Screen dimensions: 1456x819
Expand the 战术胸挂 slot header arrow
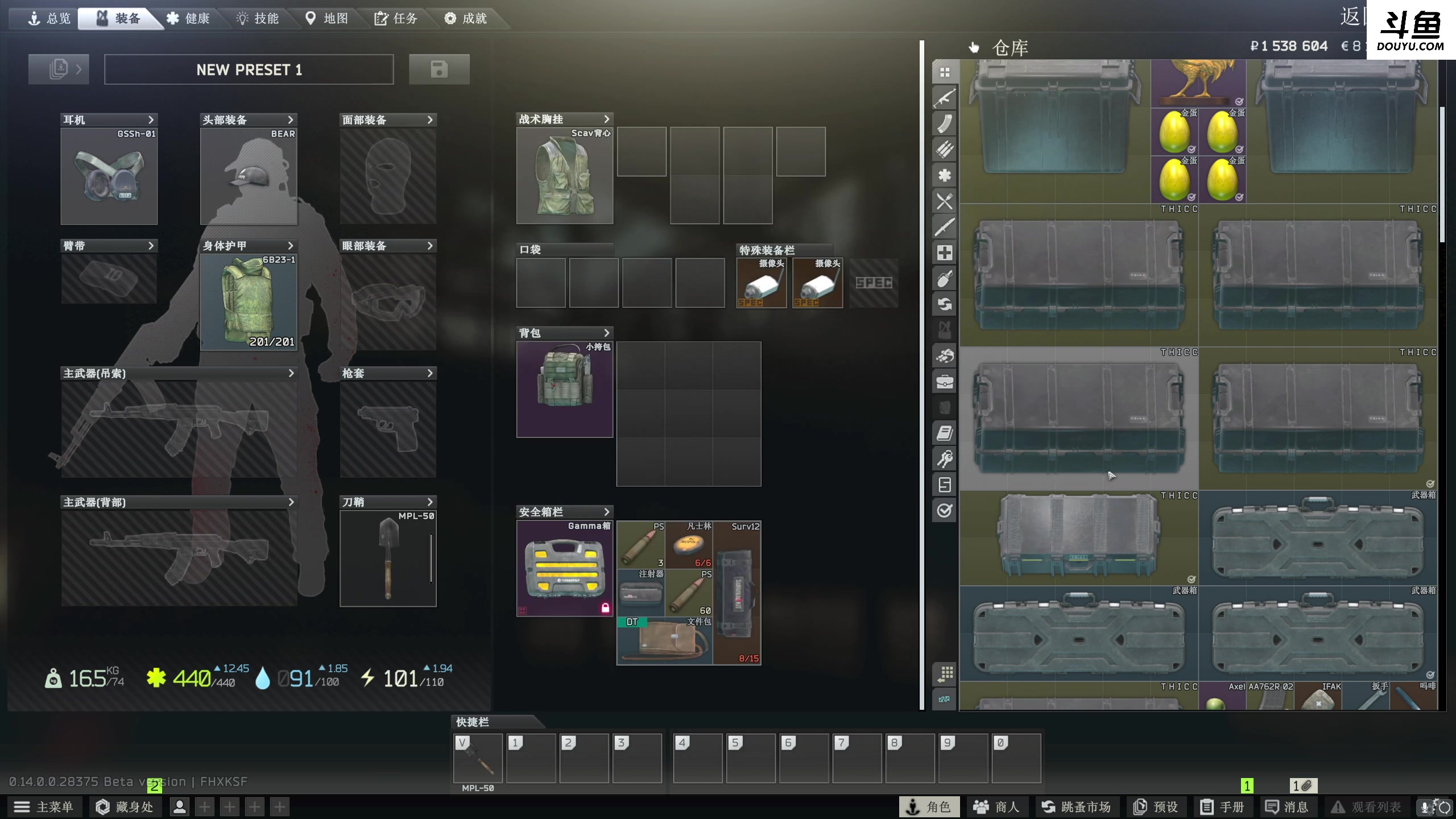(606, 119)
